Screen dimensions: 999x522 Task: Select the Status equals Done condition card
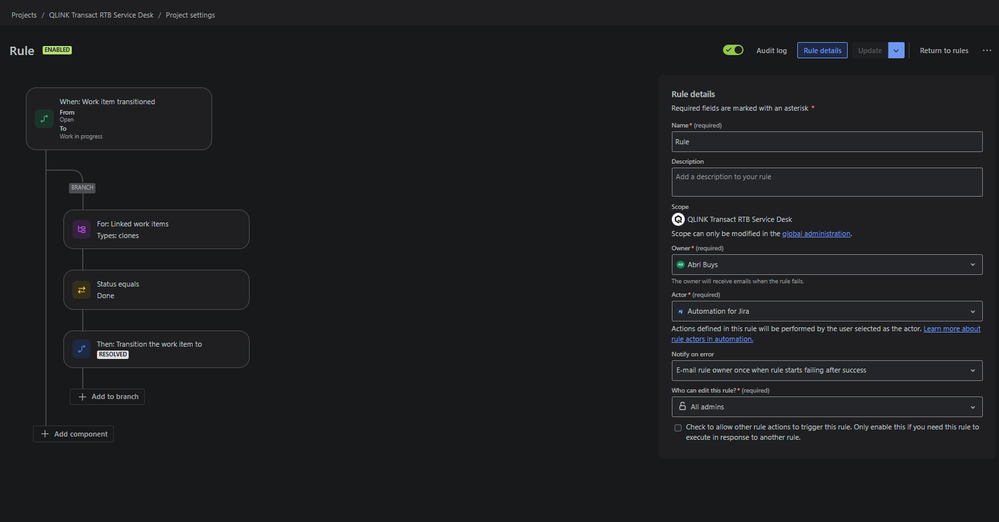pos(156,290)
